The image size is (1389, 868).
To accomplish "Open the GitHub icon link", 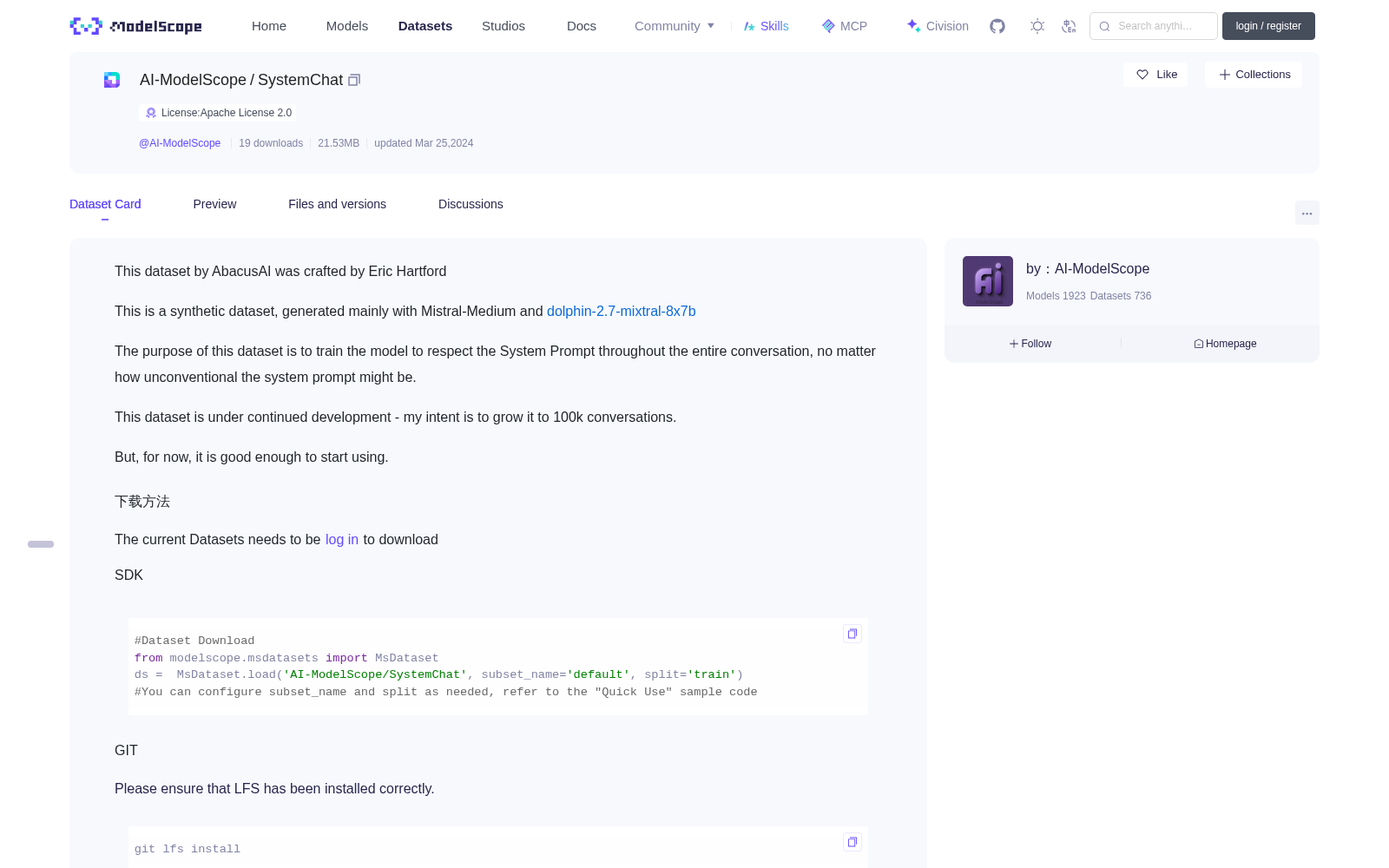I will (x=997, y=26).
